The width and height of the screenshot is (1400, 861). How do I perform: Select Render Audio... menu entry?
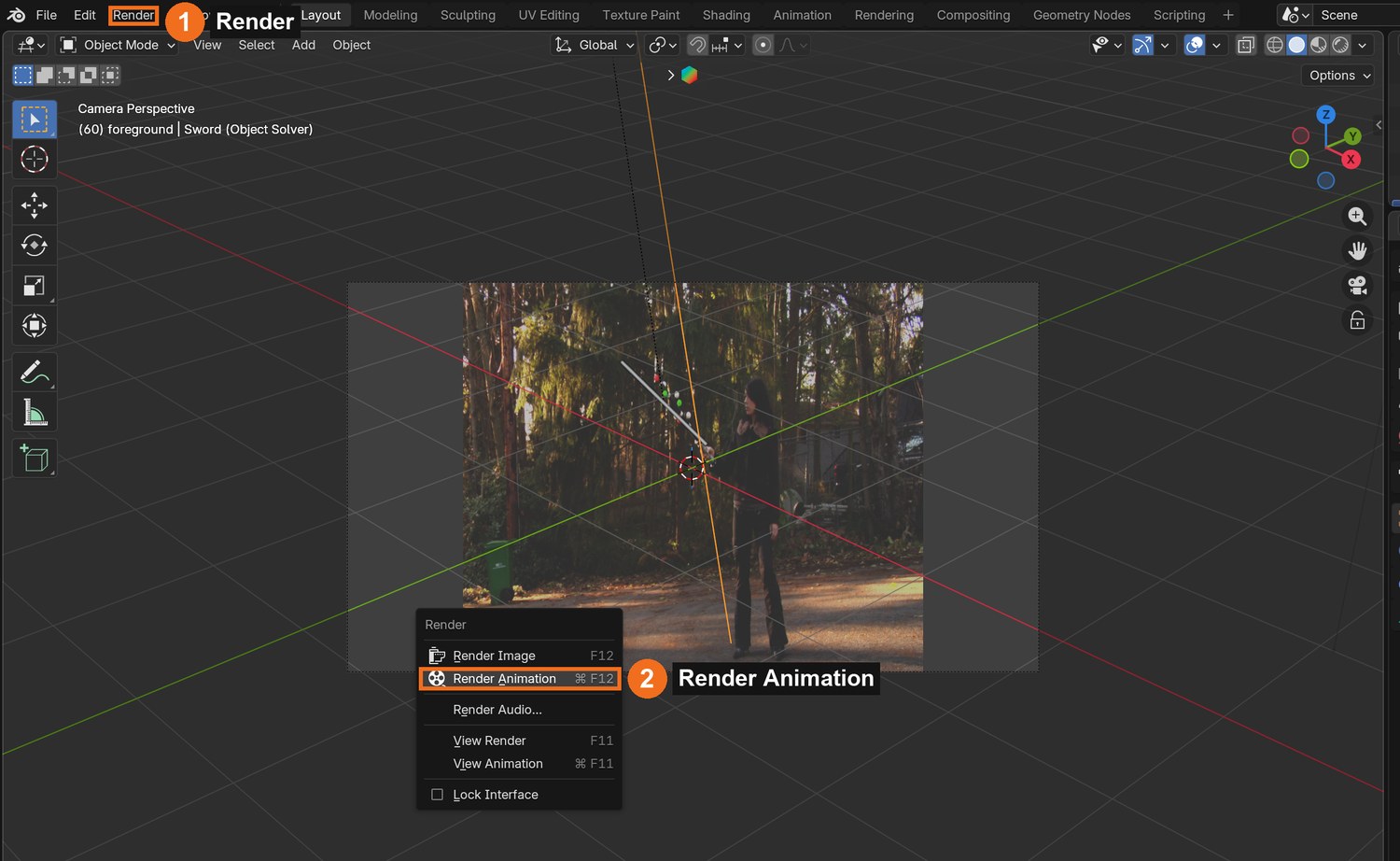[520, 710]
